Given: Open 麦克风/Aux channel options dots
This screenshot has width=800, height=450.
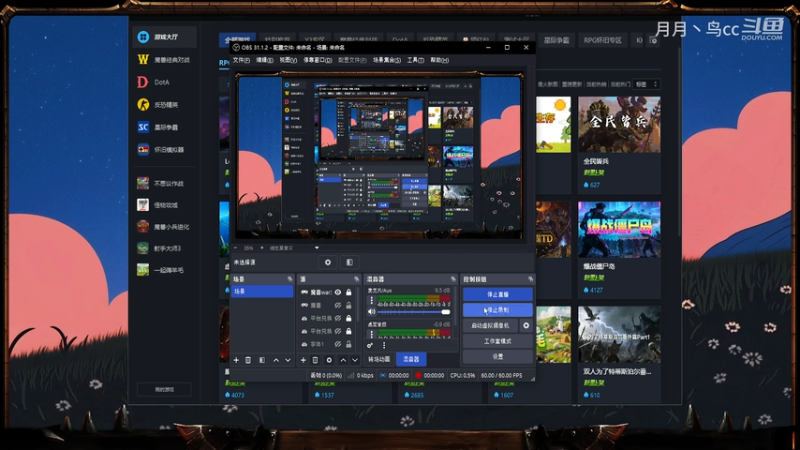Looking at the screenshot, I should [x=371, y=301].
